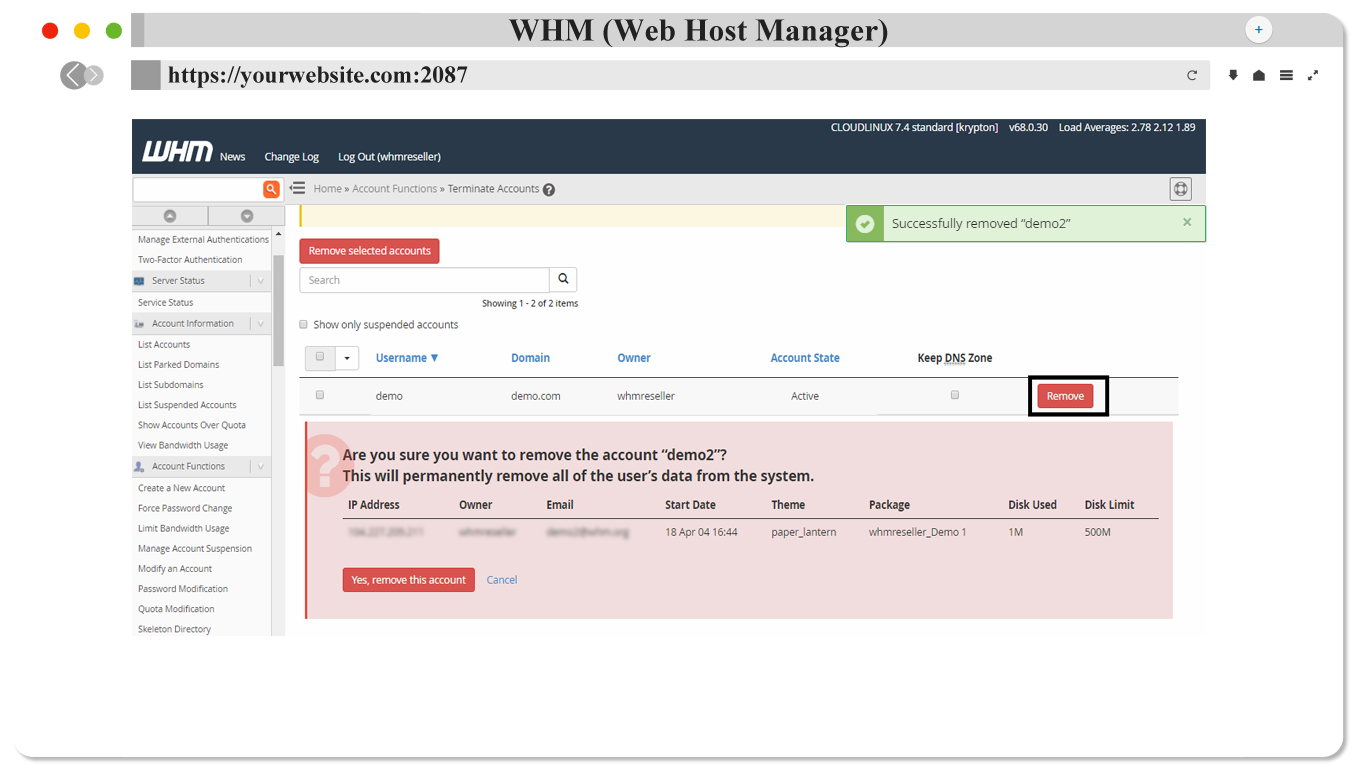Sort by Account State column header
Viewport: 1362px width, 769px height.
(x=805, y=358)
